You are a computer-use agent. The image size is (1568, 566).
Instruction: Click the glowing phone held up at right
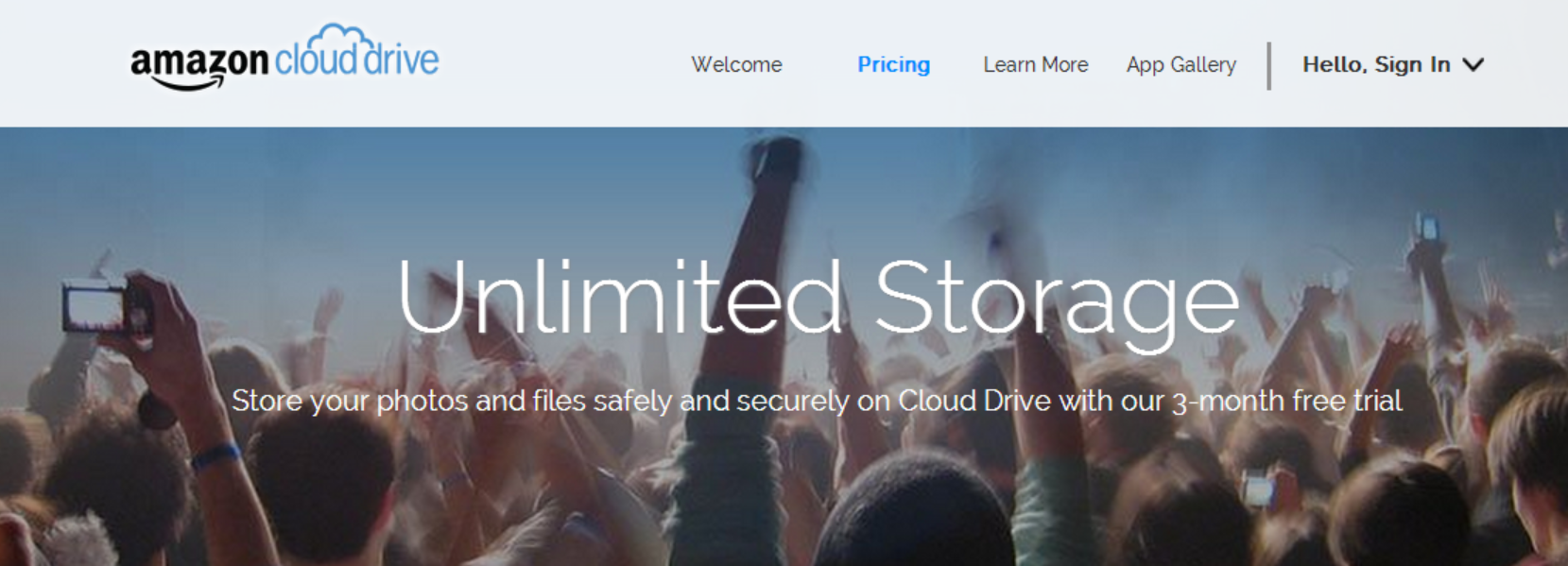1426,228
